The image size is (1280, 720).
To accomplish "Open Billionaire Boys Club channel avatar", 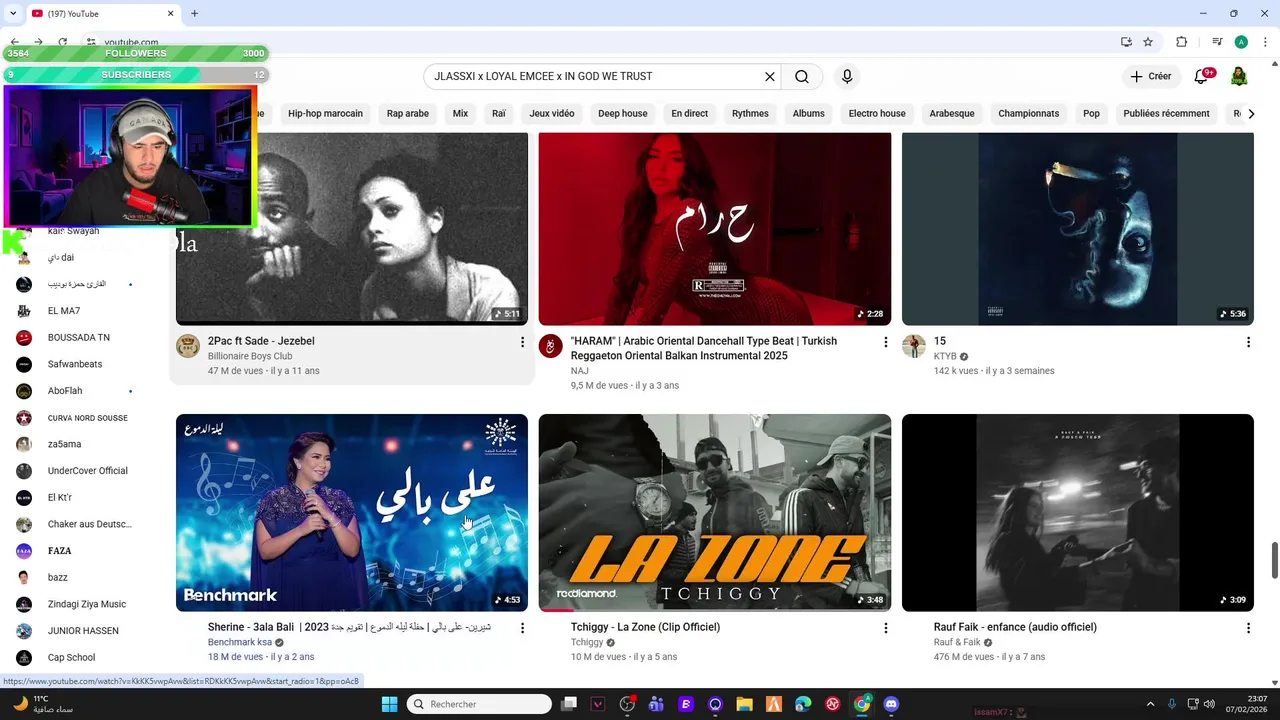I will tap(188, 346).
